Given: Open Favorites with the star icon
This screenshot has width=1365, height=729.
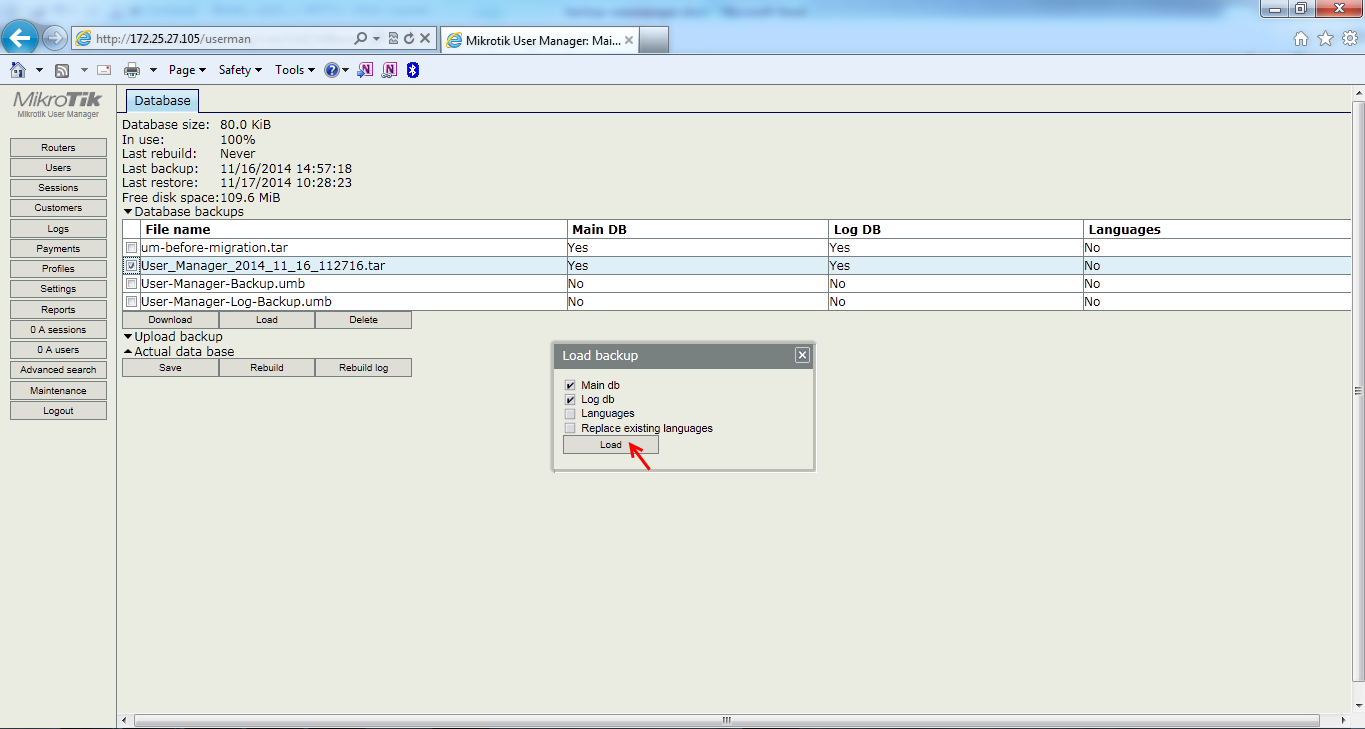Looking at the screenshot, I should pyautogui.click(x=1325, y=39).
